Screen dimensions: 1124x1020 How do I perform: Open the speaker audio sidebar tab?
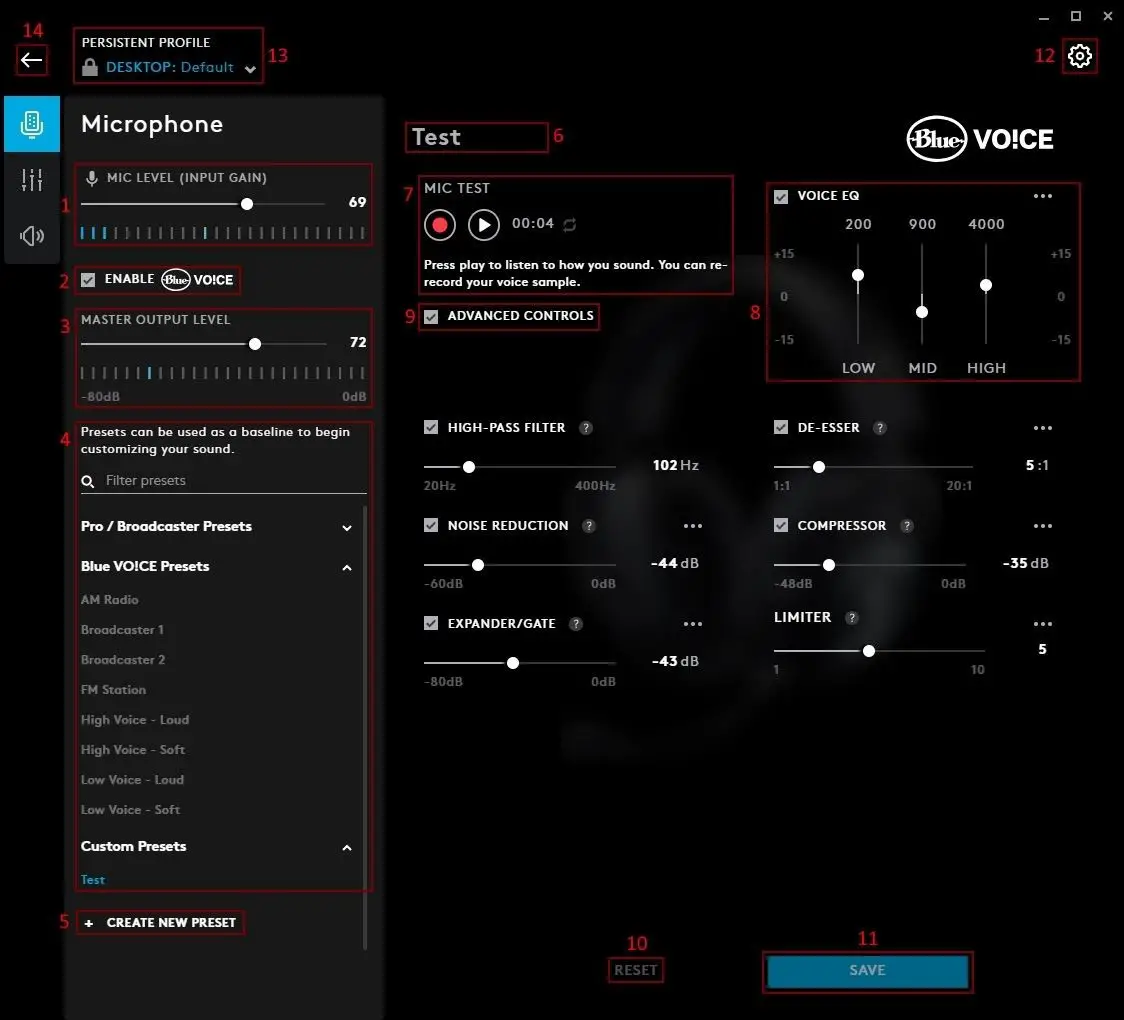click(x=32, y=235)
